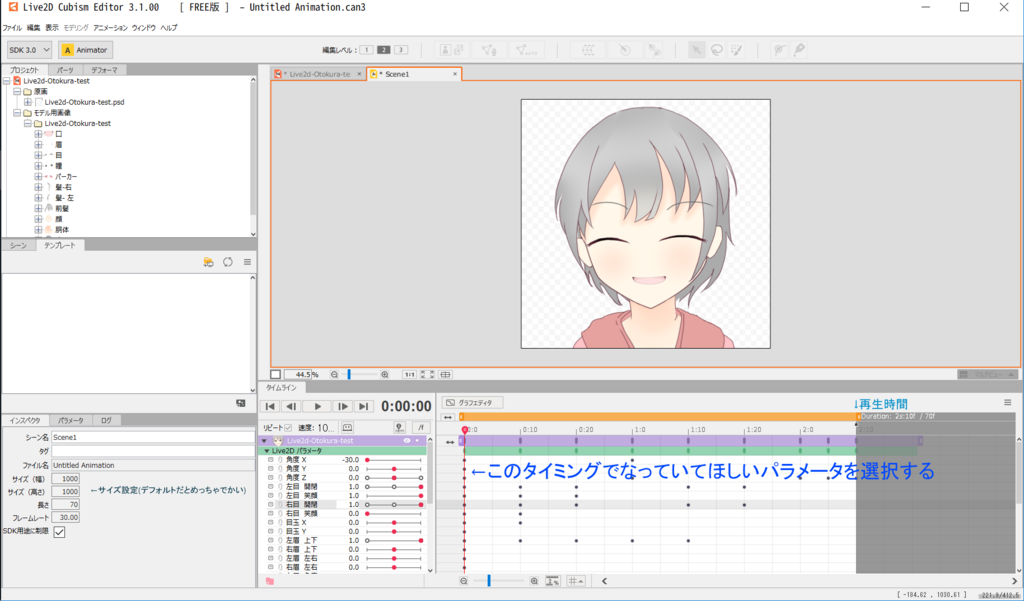The width and height of the screenshot is (1024, 601).
Task: Switch to the パラメータ tab
Action: click(x=71, y=420)
